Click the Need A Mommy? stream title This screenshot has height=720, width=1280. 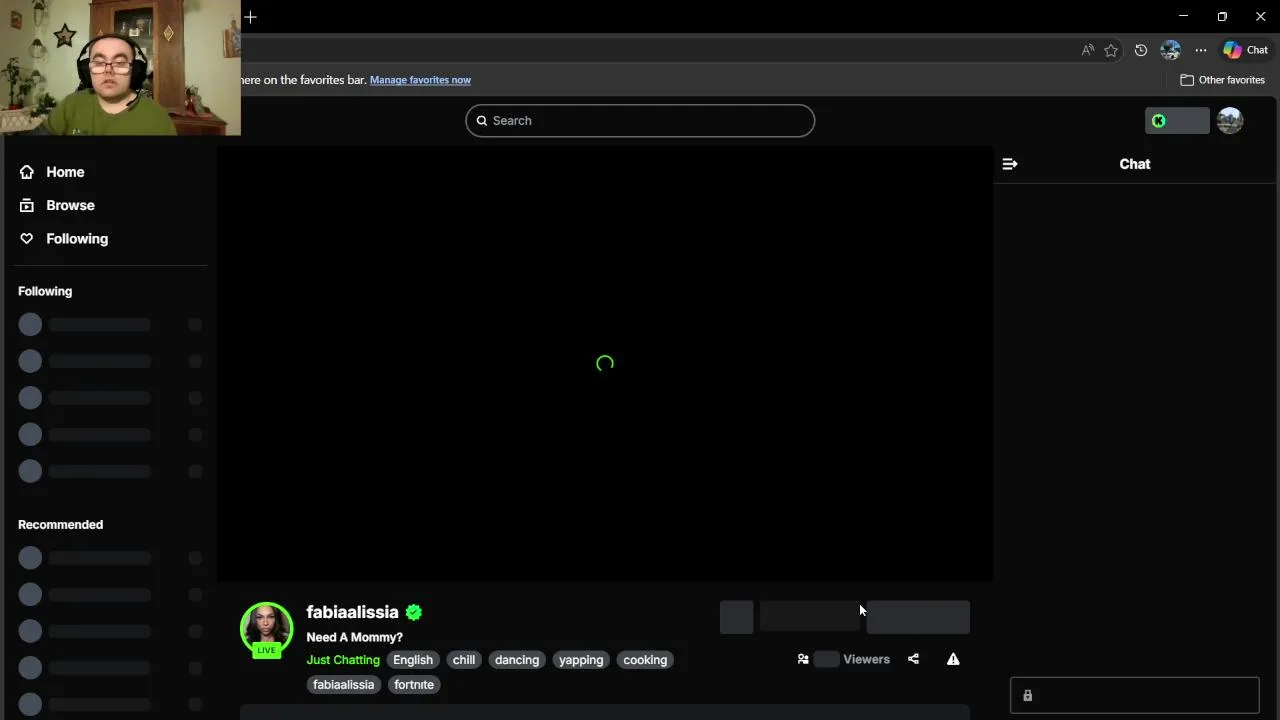tap(354, 637)
